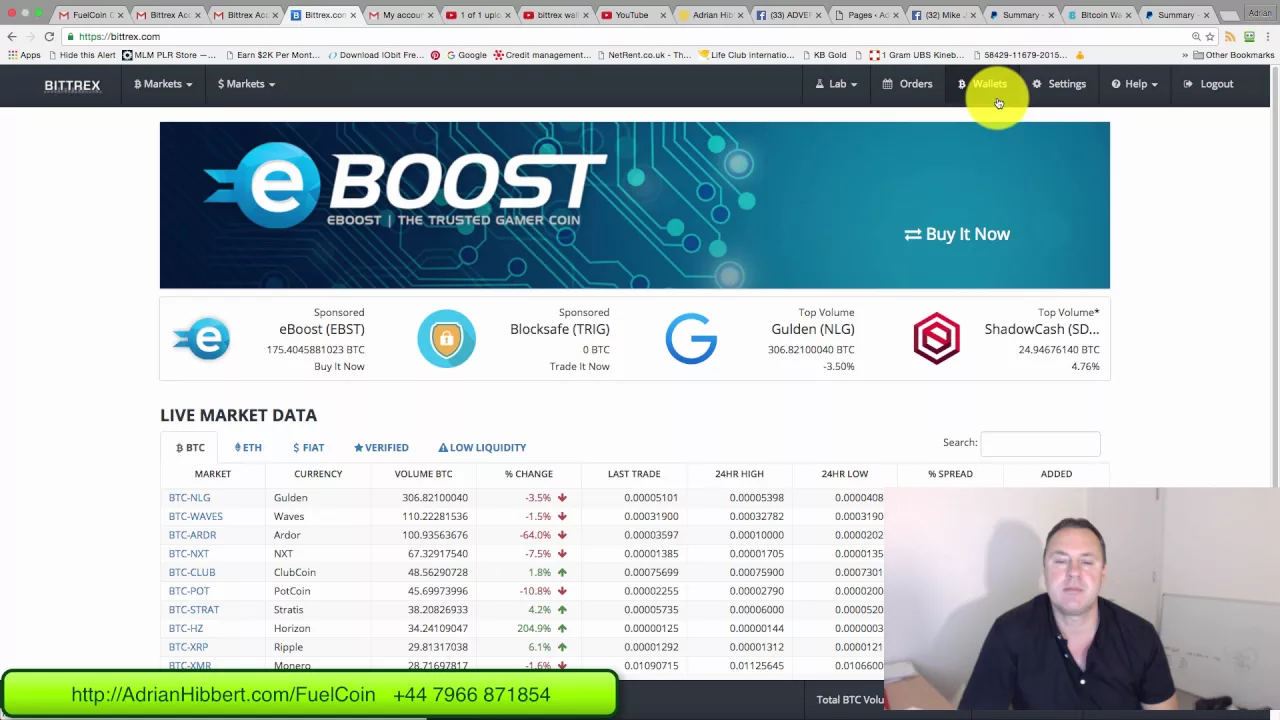Sort by 24HR HIGH column header
This screenshot has height=720, width=1280.
click(x=739, y=474)
